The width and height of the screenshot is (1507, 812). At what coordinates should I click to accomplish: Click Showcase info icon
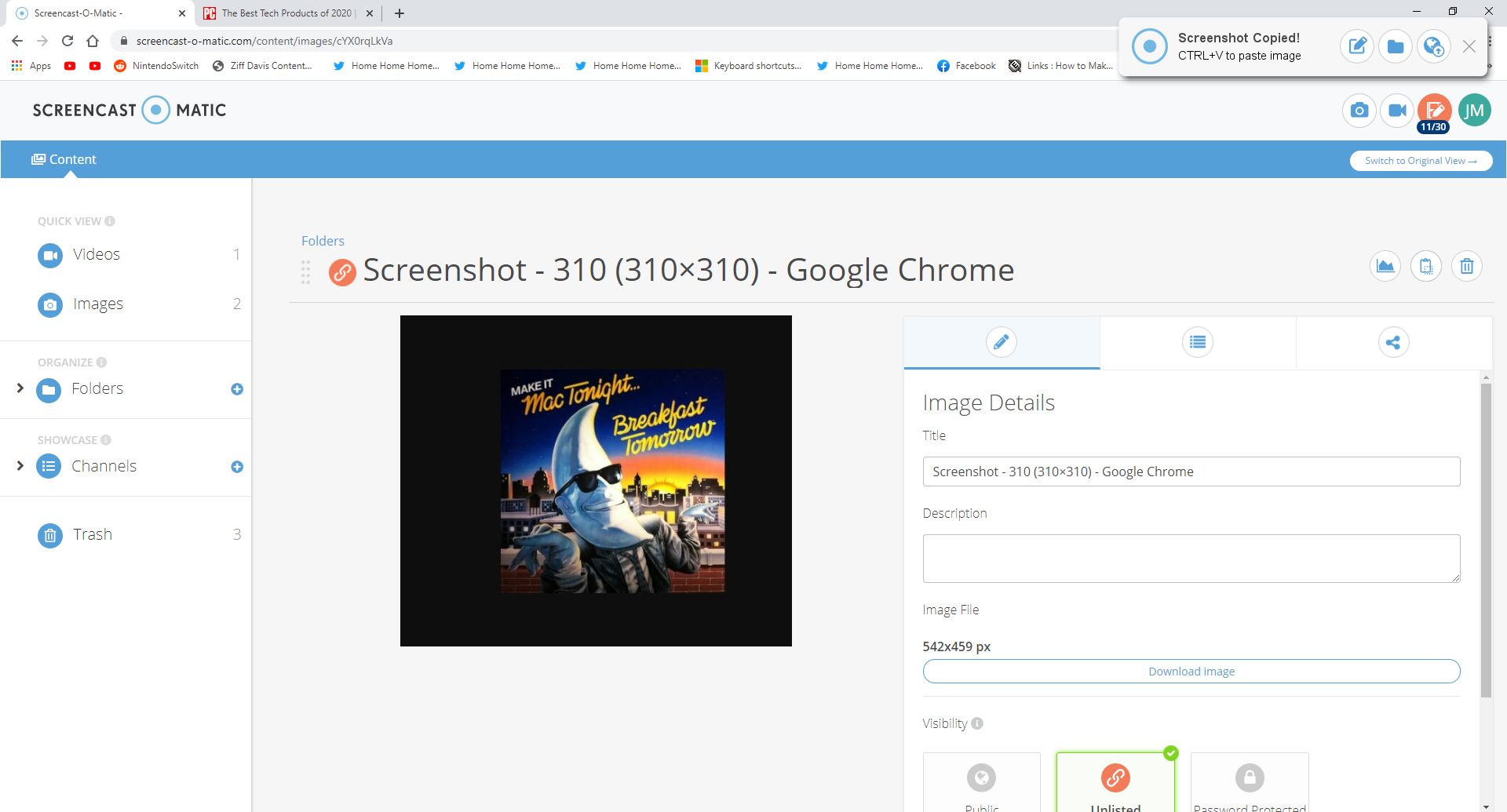pyautogui.click(x=106, y=440)
